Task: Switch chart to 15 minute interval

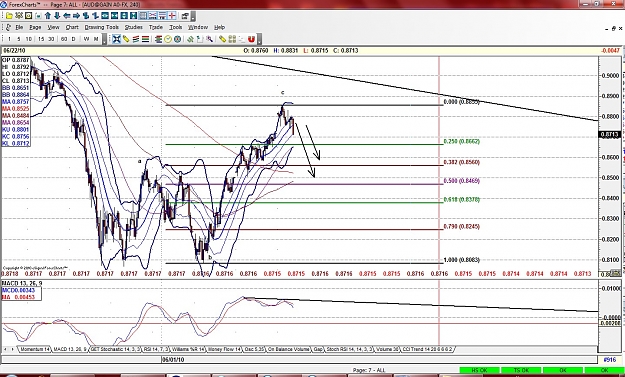Action: [x=41, y=39]
